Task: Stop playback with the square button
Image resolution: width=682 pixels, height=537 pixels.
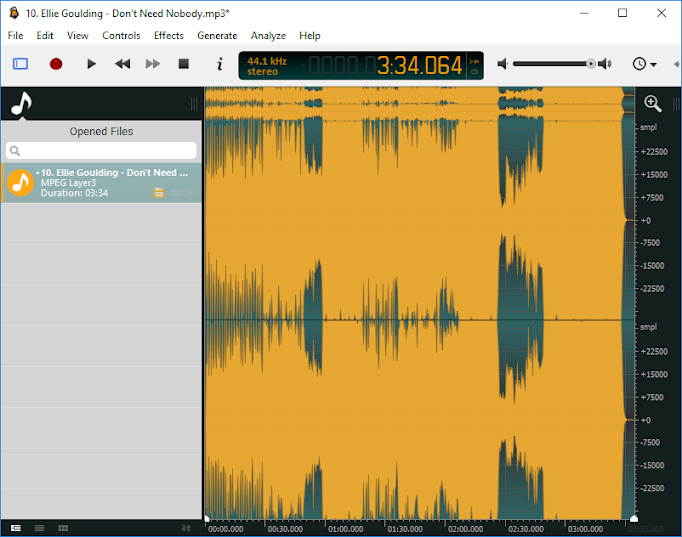Action: click(x=184, y=64)
